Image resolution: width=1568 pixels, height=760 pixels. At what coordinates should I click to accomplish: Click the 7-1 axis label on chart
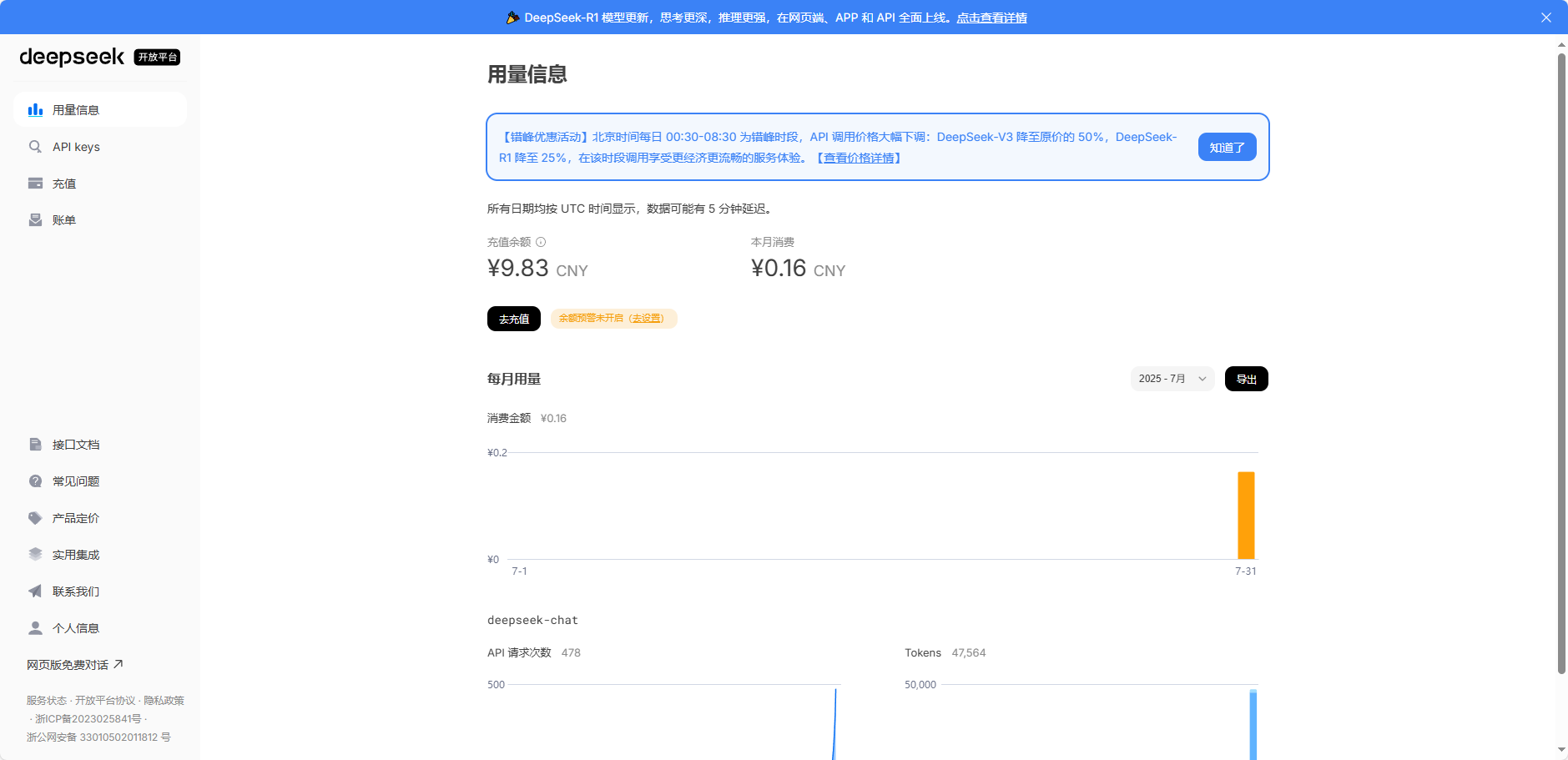tap(519, 571)
